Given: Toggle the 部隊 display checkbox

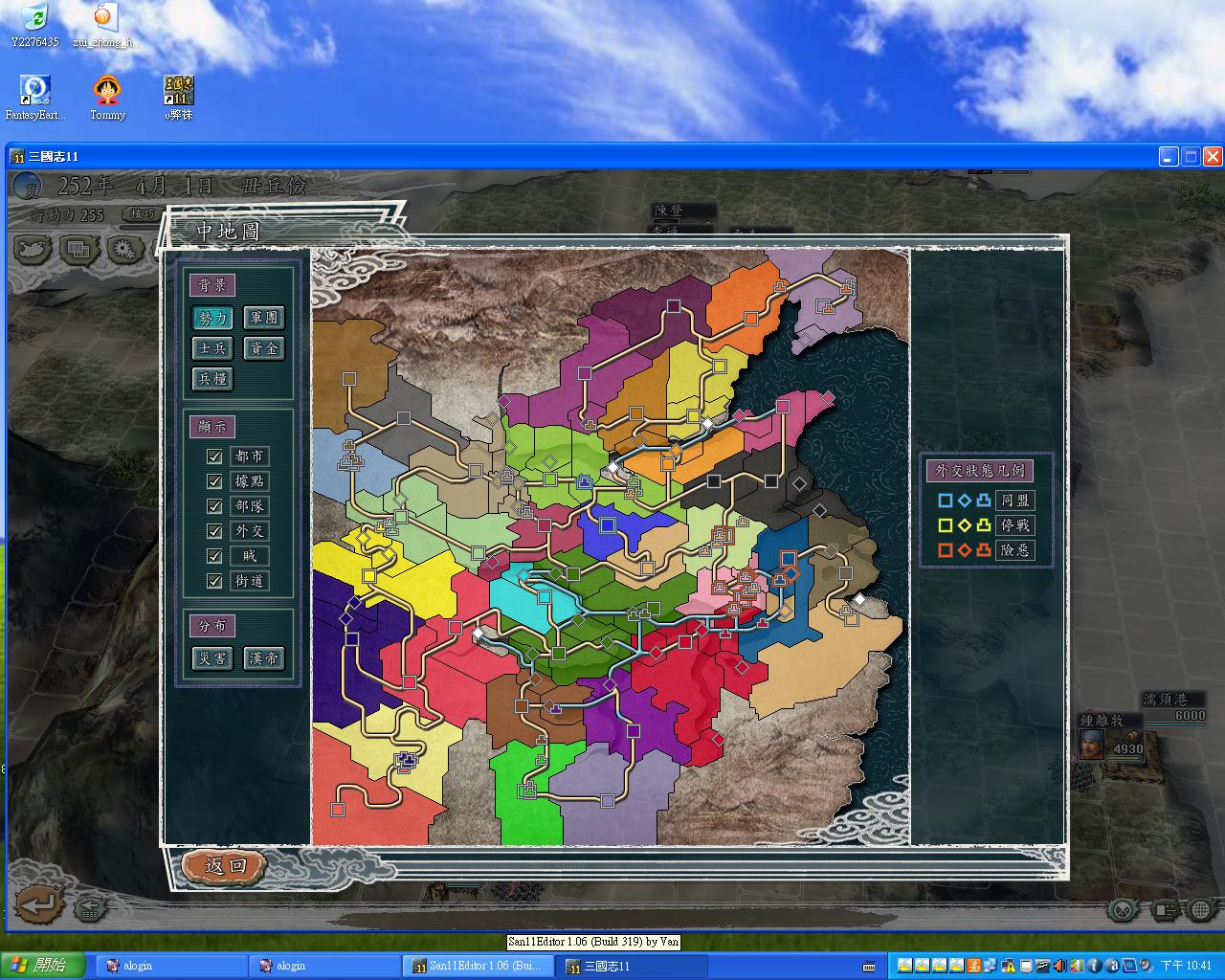Looking at the screenshot, I should click(x=214, y=506).
